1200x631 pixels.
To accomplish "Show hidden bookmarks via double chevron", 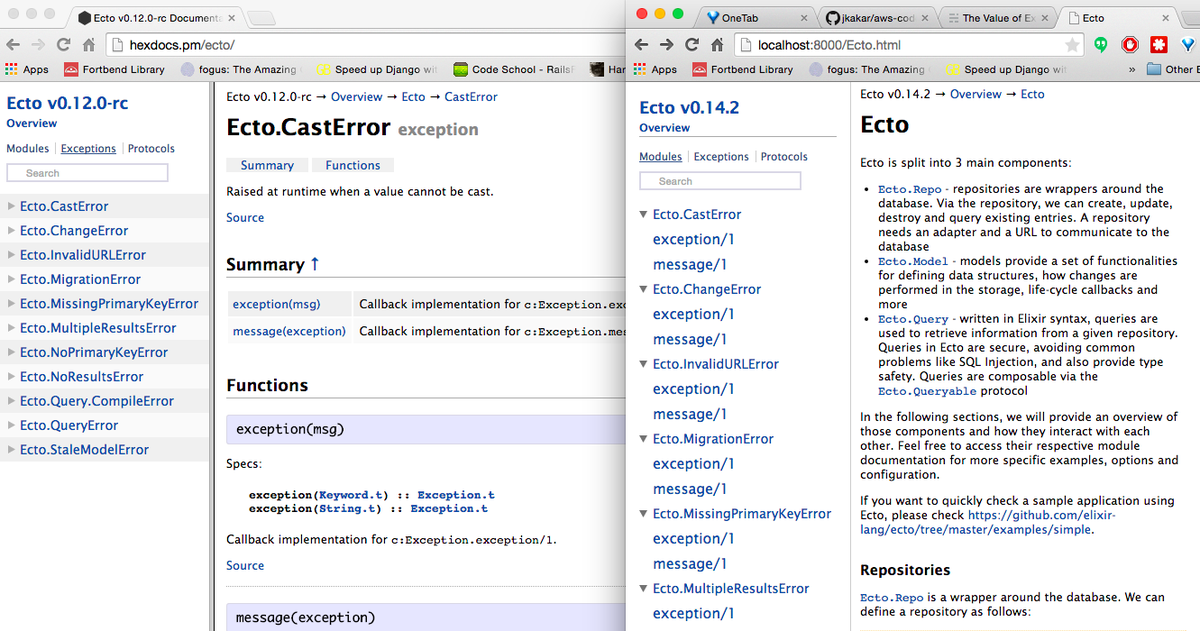I will pos(1131,70).
